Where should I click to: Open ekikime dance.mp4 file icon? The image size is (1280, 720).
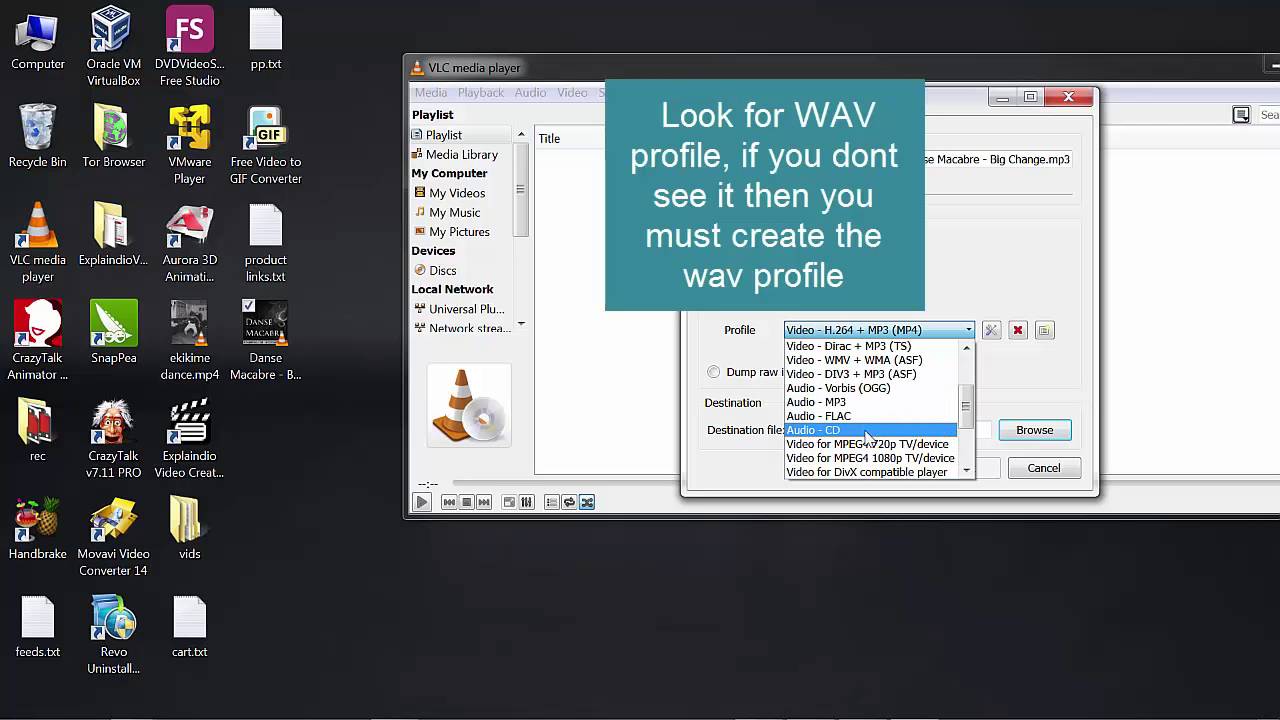(189, 341)
